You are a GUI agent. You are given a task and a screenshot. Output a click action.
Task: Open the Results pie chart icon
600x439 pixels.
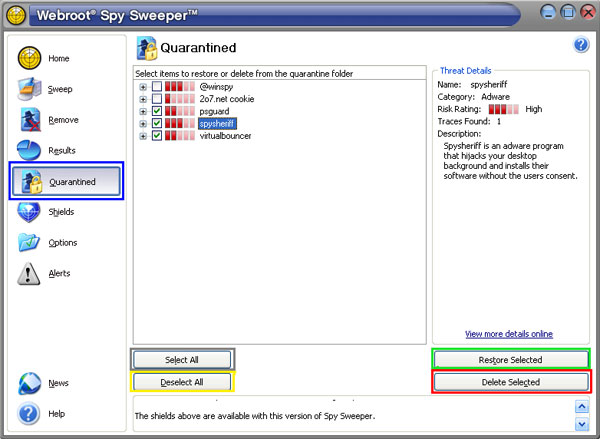pos(29,150)
